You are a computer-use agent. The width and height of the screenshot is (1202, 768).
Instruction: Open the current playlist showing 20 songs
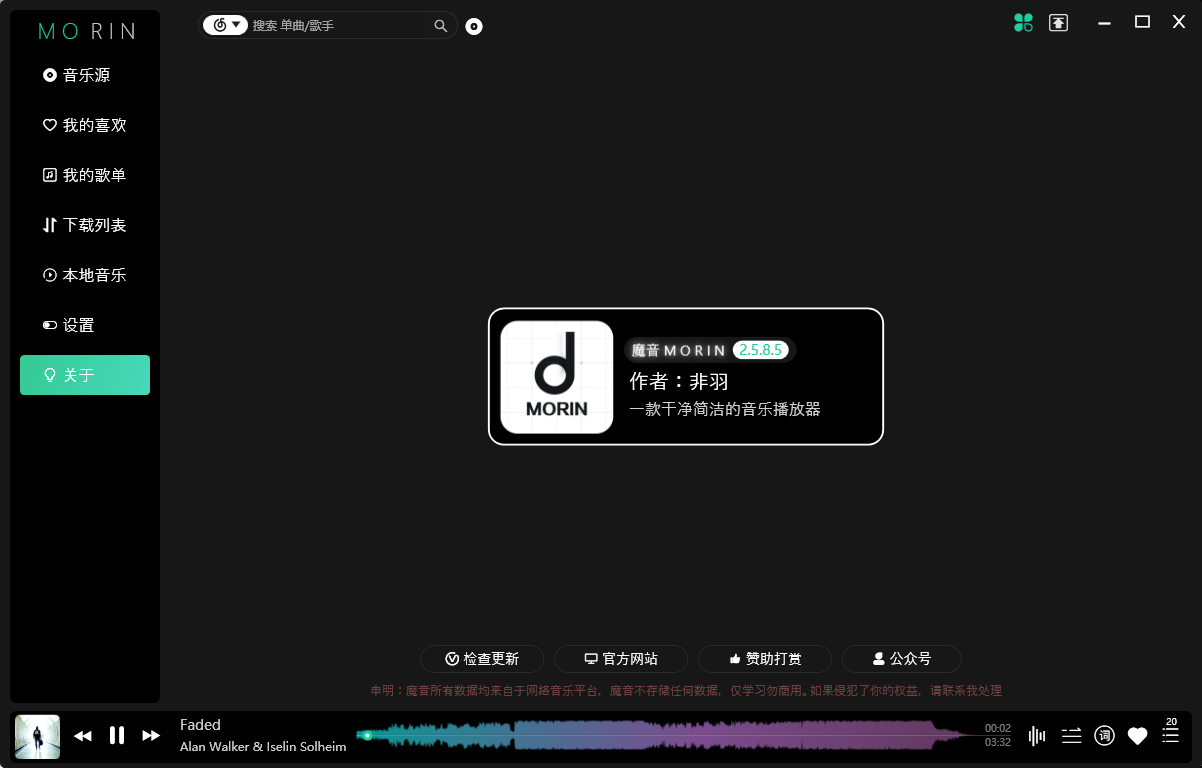click(x=1170, y=736)
